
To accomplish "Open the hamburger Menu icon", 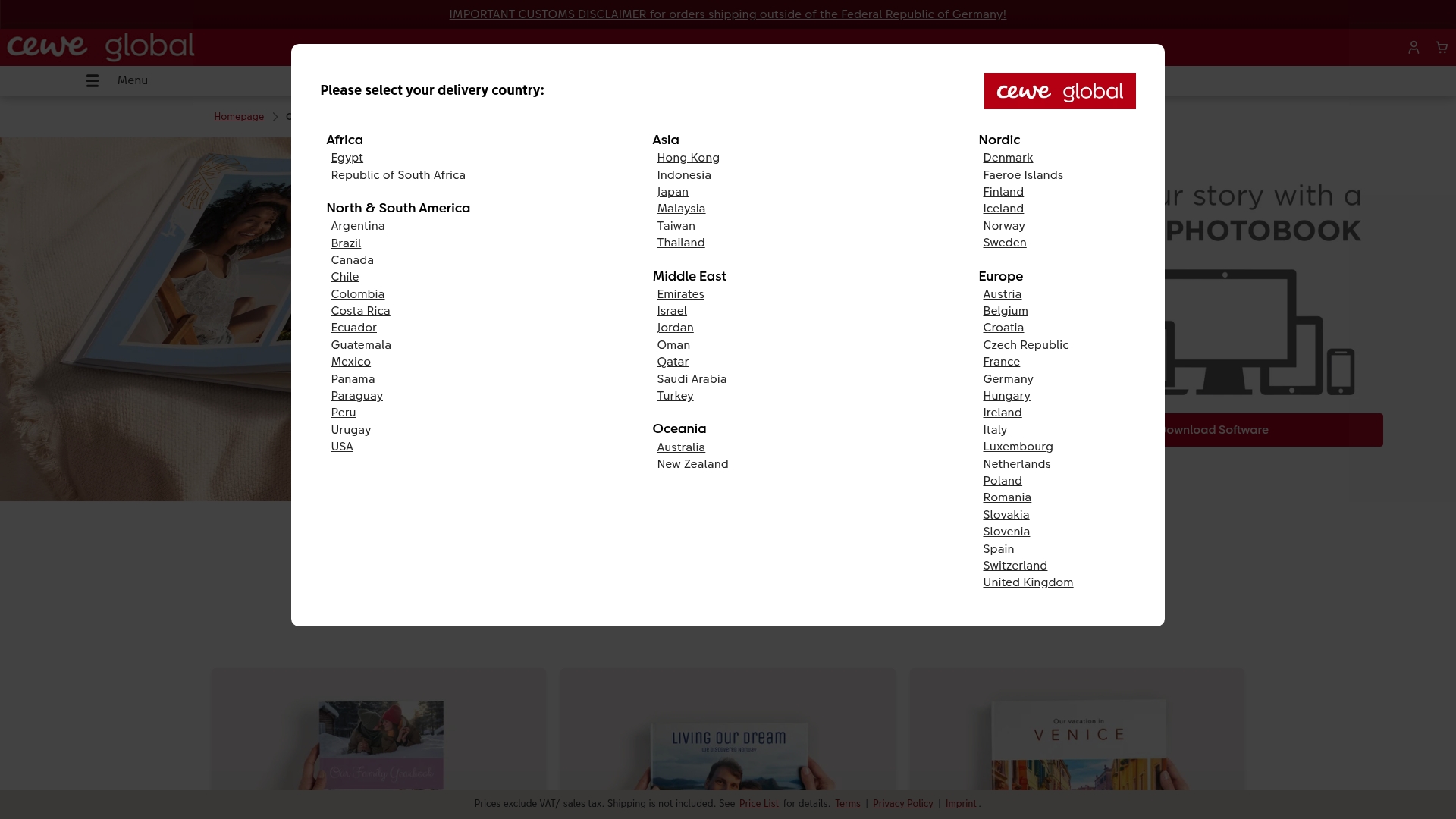I will 92,80.
